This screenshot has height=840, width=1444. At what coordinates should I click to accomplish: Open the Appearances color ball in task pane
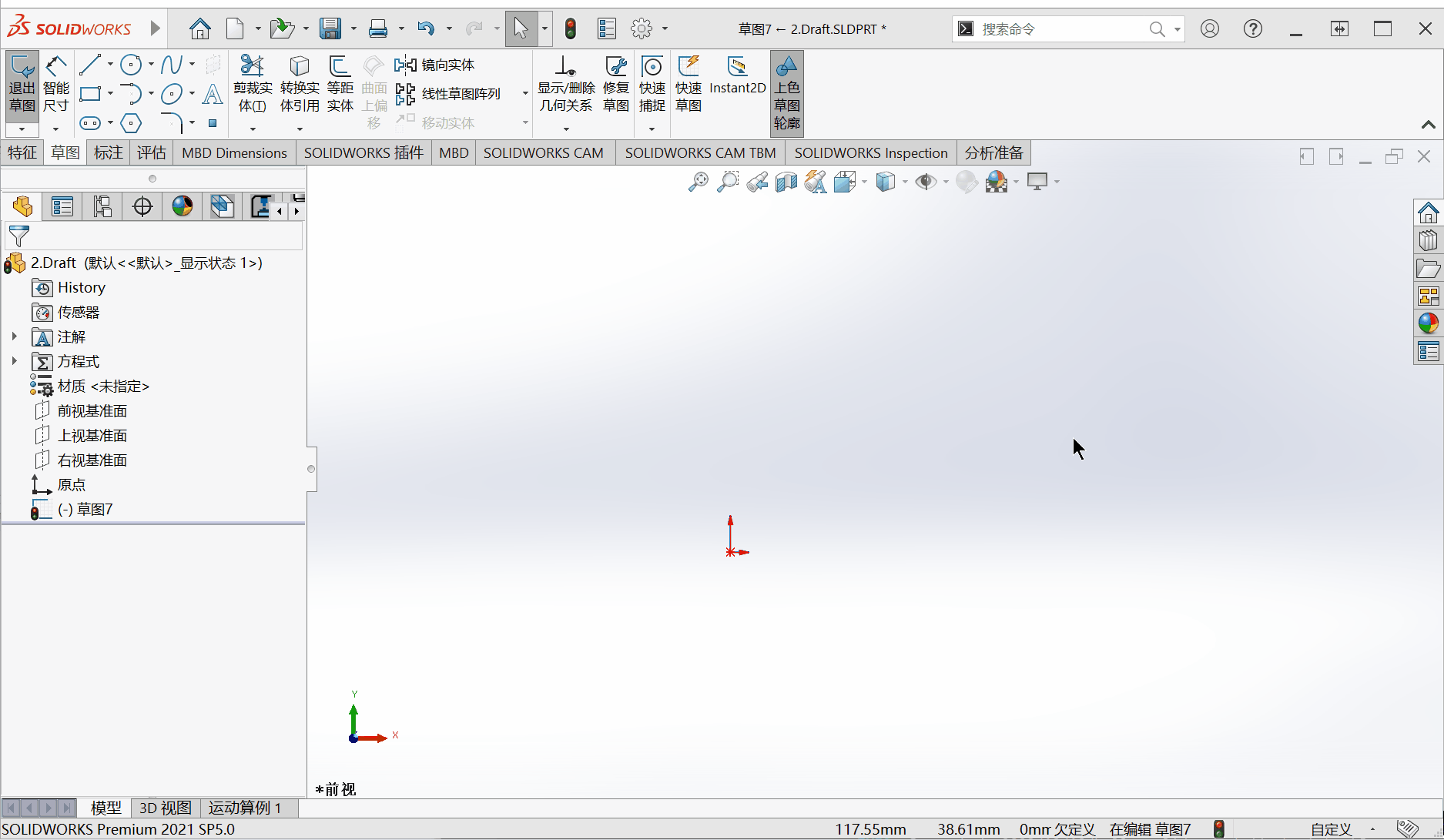[x=1428, y=324]
